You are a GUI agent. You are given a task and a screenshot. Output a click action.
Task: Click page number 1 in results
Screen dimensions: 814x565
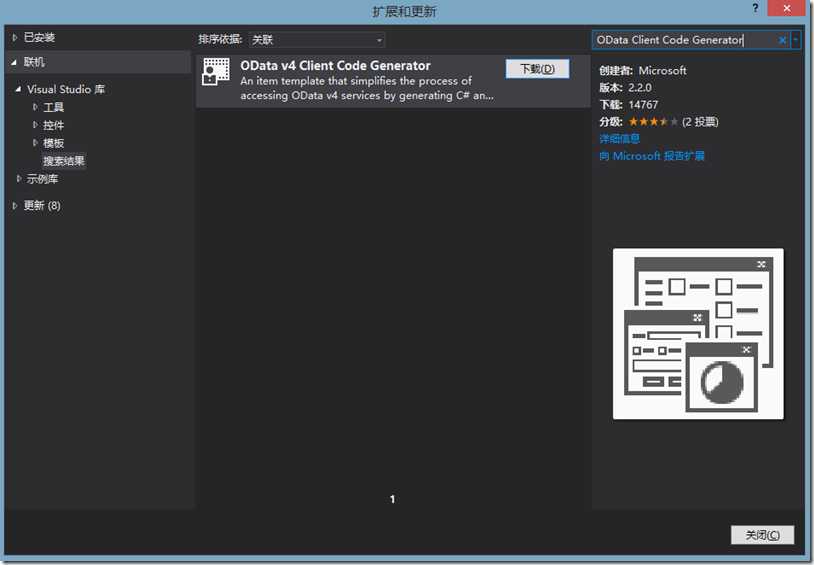click(x=392, y=499)
